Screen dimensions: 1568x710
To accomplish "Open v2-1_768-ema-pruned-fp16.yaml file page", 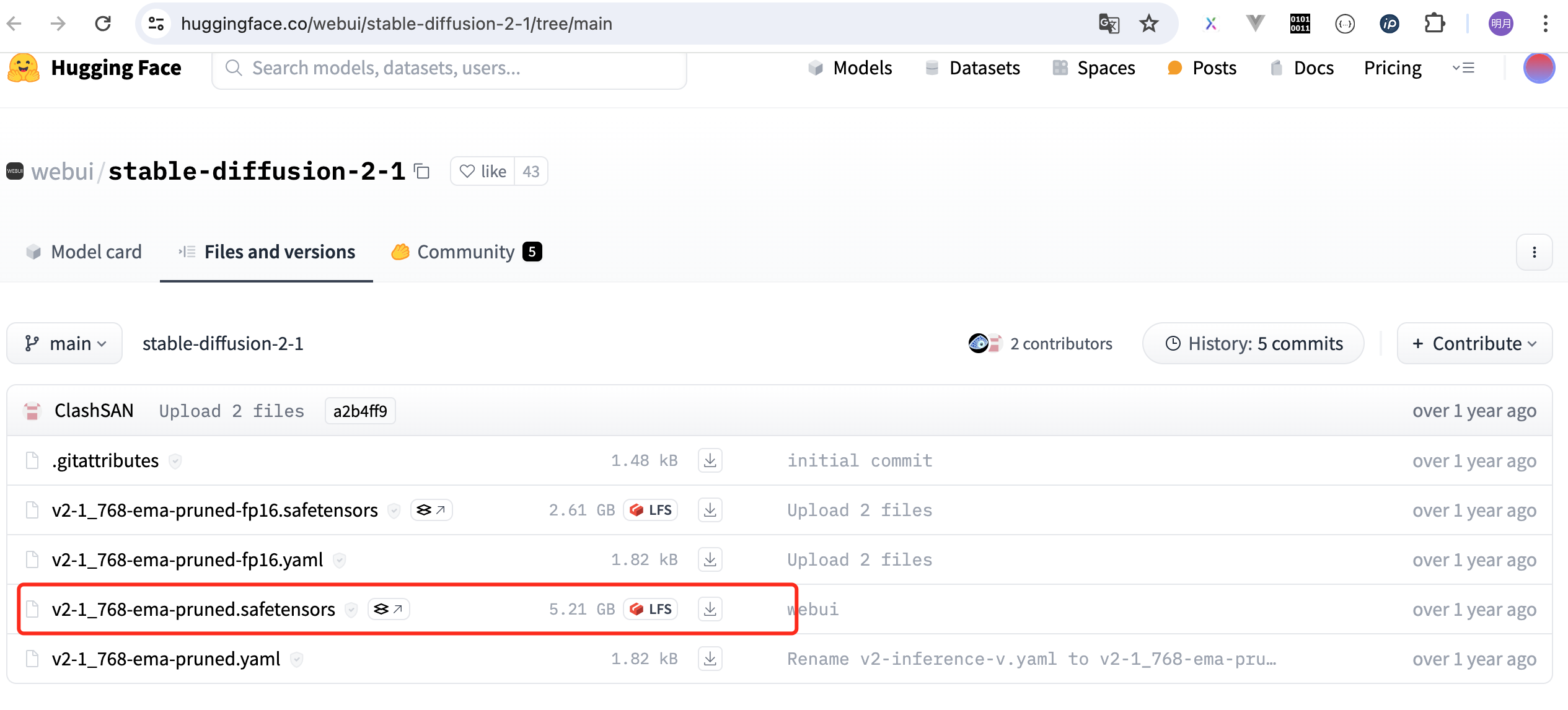I will [188, 559].
